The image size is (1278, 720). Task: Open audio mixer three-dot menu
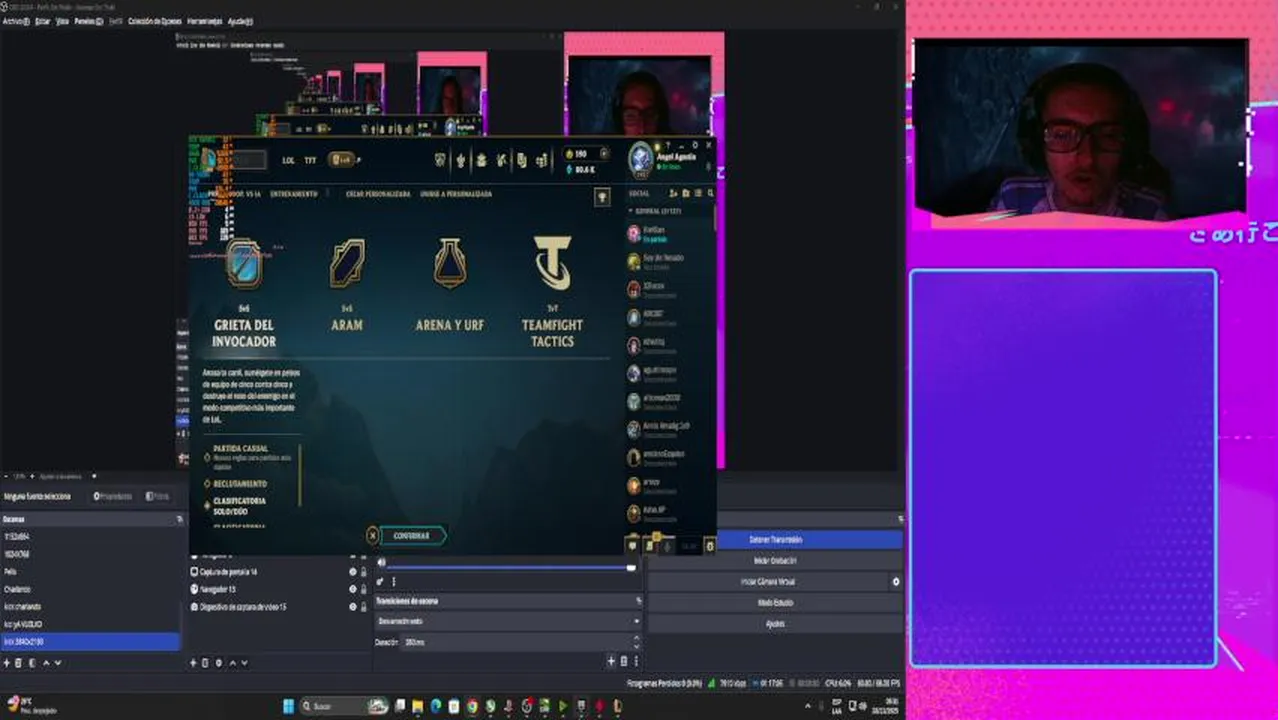(393, 582)
